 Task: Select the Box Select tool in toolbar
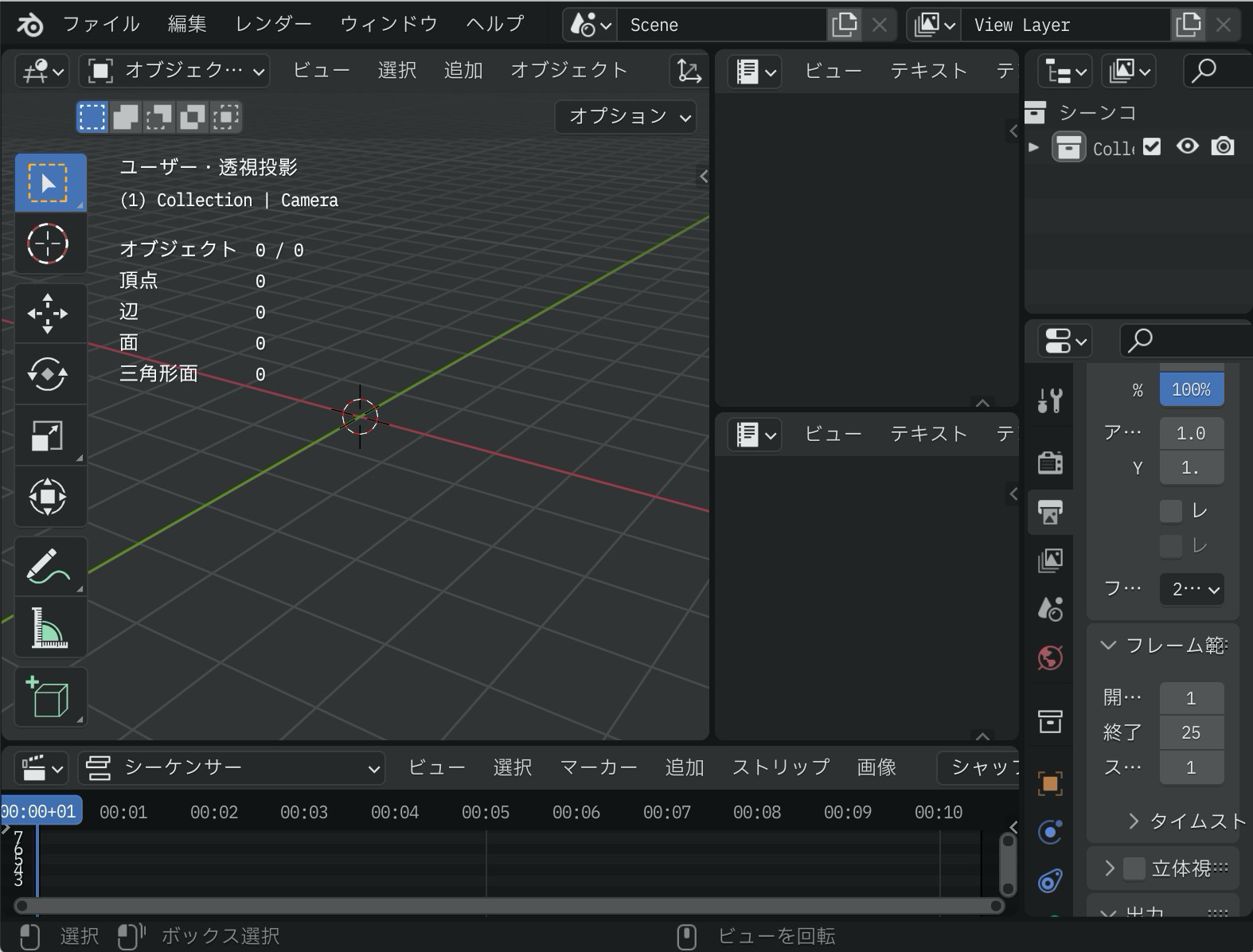[x=50, y=183]
